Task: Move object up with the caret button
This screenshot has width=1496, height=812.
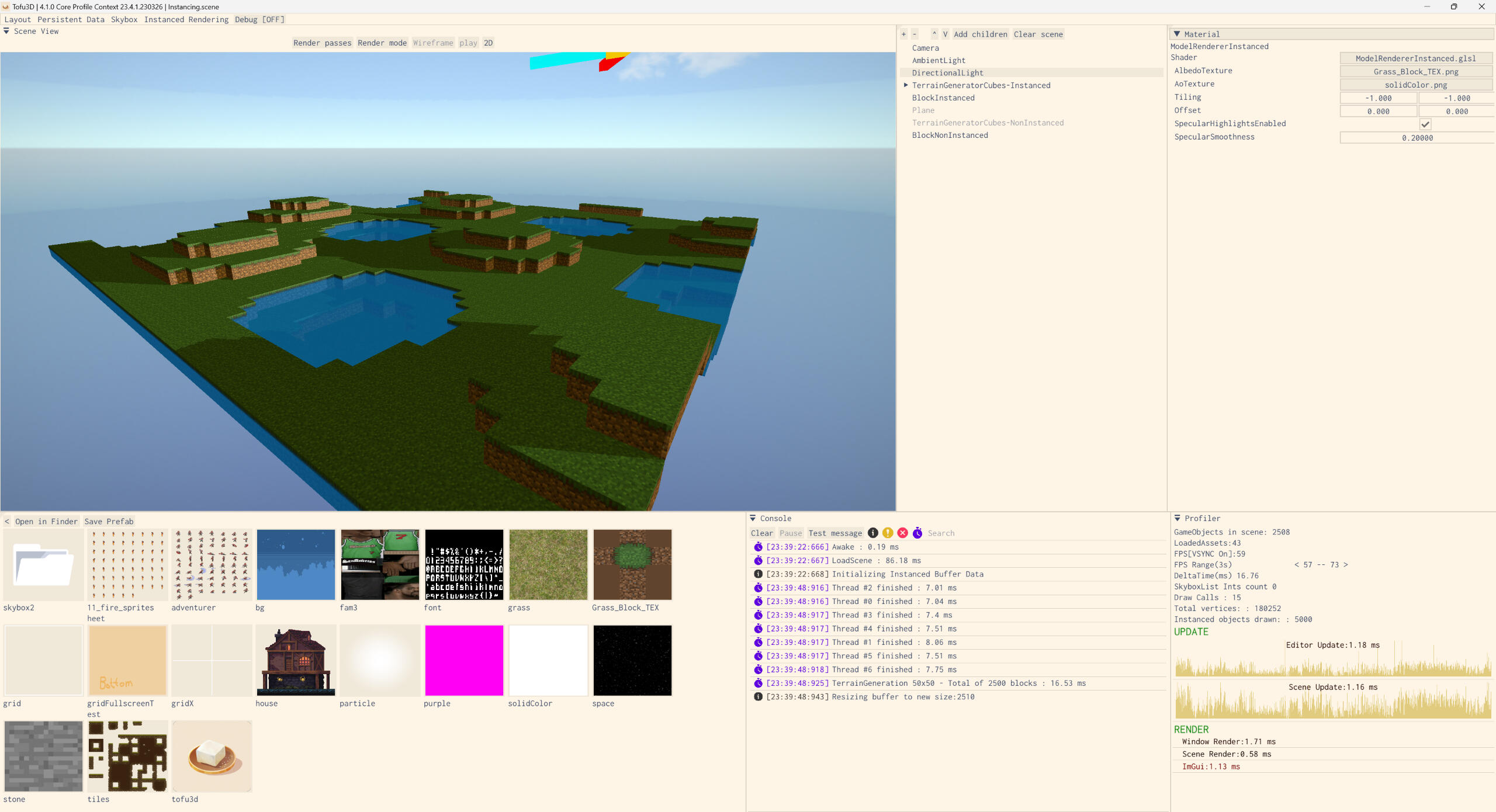Action: pyautogui.click(x=934, y=34)
